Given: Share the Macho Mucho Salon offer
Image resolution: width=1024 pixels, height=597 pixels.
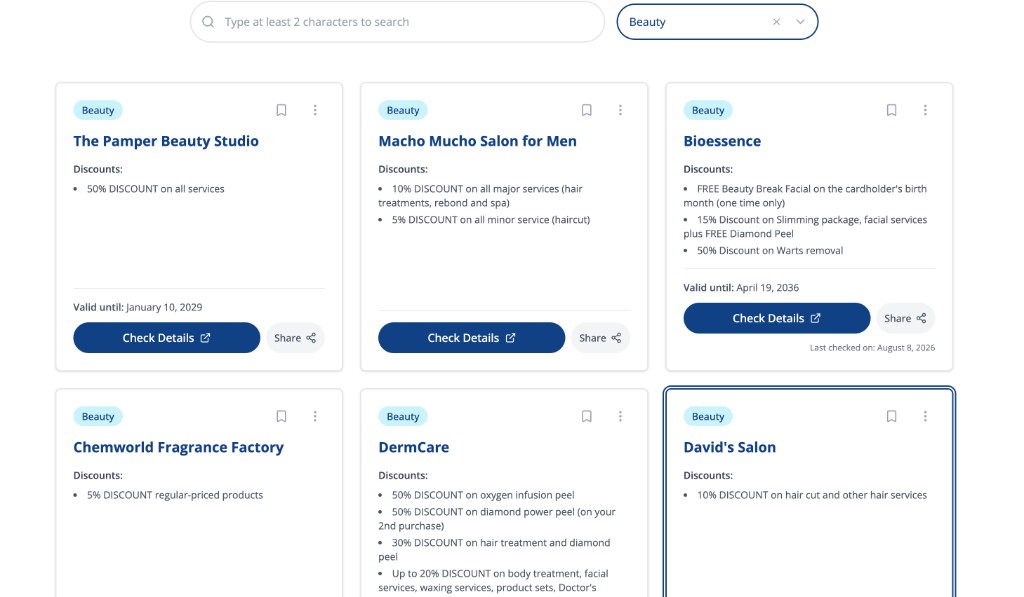Looking at the screenshot, I should (600, 338).
